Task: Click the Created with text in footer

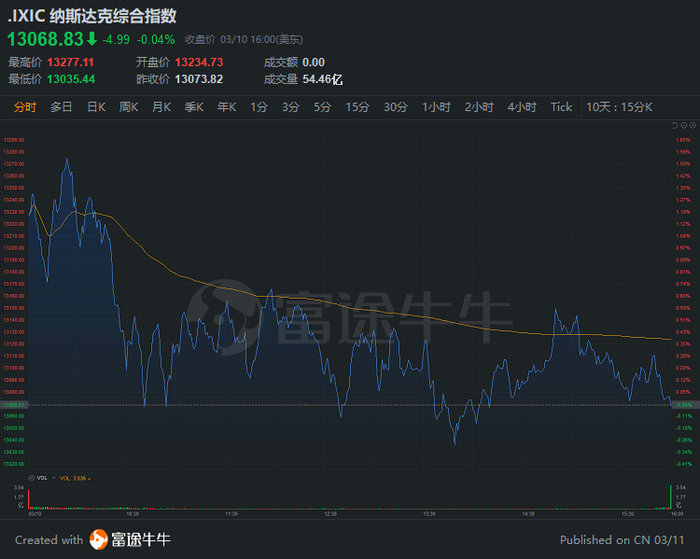Action: point(49,540)
